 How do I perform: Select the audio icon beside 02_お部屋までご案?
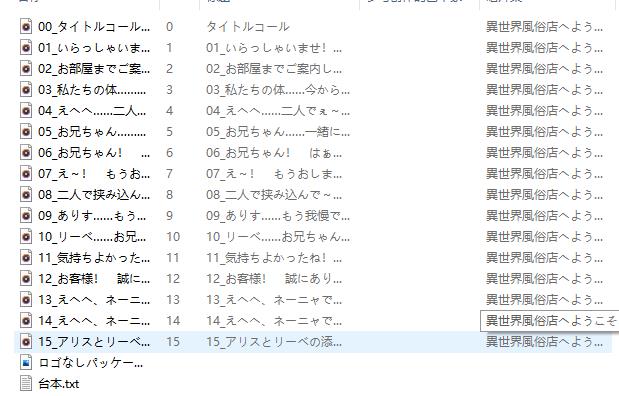(26, 69)
